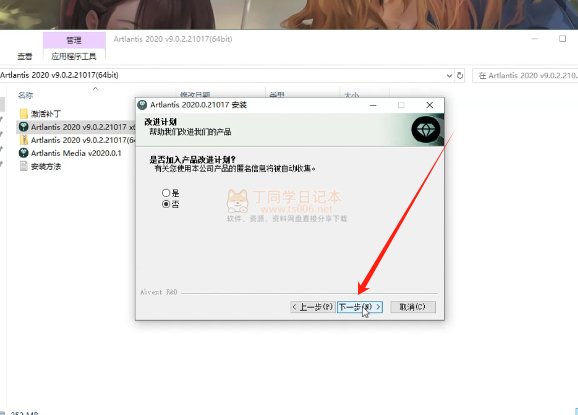Screen dimensions: 578x415
Task: Sort by the 修改日期 column header
Action: [x=195, y=95]
